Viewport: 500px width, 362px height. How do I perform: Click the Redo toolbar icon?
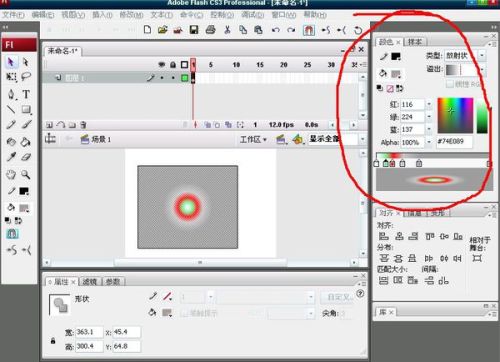291,30
